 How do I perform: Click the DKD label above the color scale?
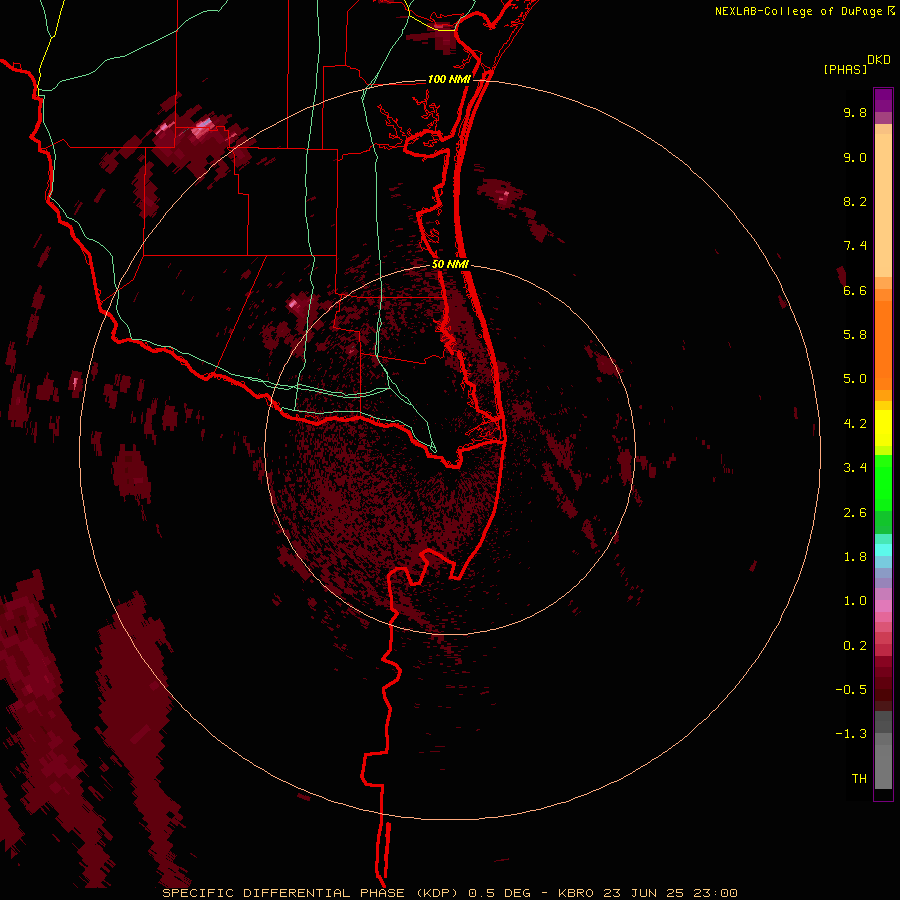[879, 60]
